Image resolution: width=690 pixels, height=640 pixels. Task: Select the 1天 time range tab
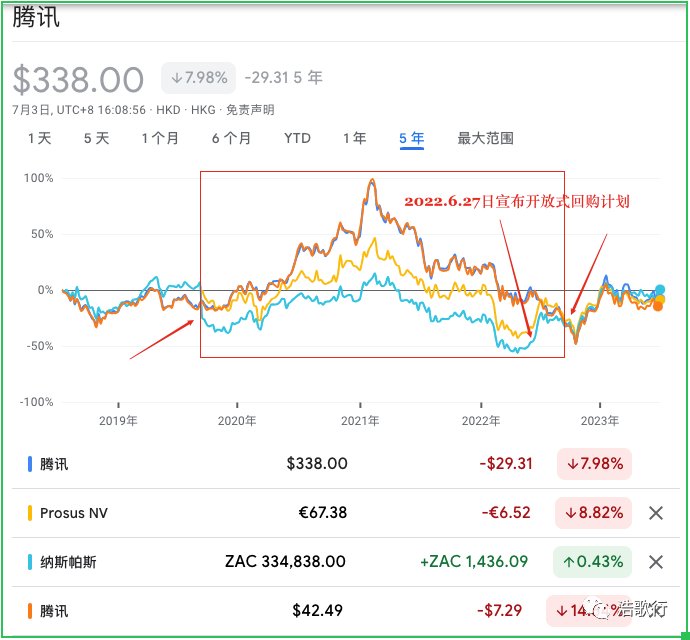coord(40,139)
